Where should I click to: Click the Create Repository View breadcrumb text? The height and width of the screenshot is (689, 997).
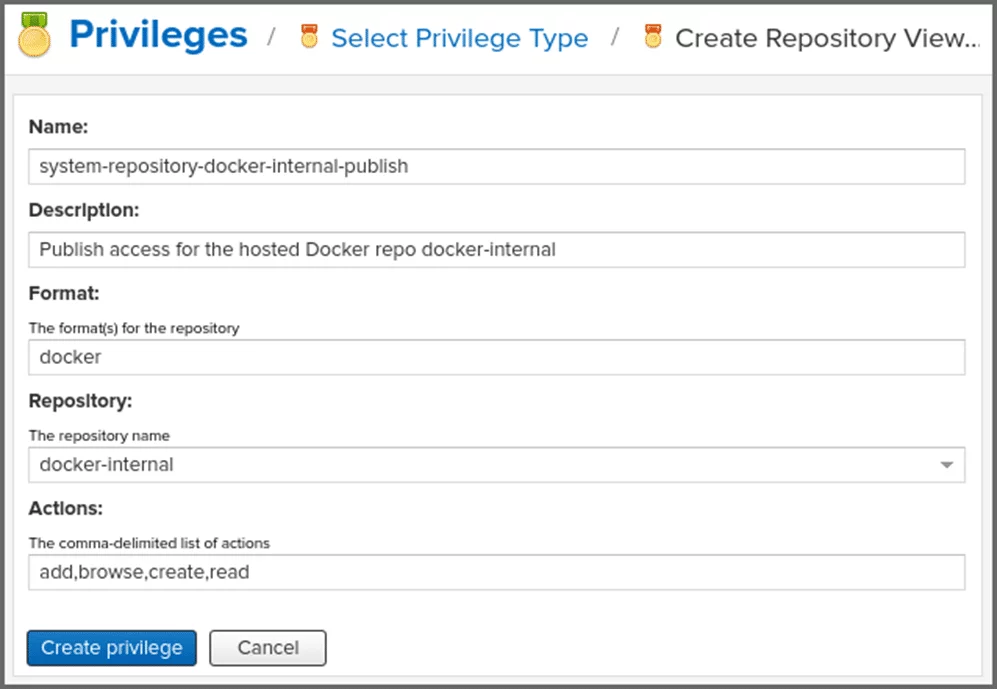826,39
